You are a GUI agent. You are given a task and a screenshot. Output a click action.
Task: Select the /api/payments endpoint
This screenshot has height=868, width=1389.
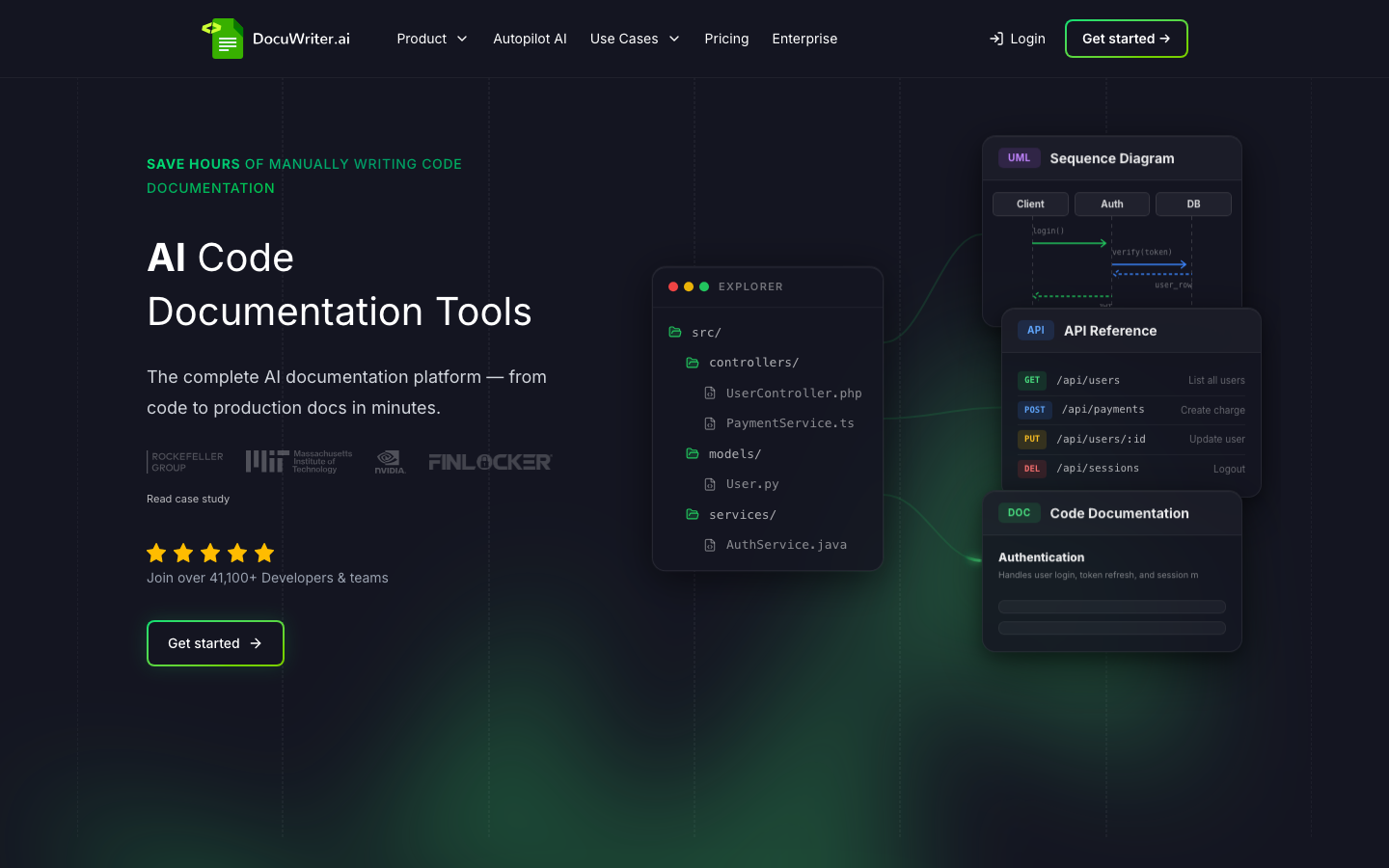[1103, 409]
